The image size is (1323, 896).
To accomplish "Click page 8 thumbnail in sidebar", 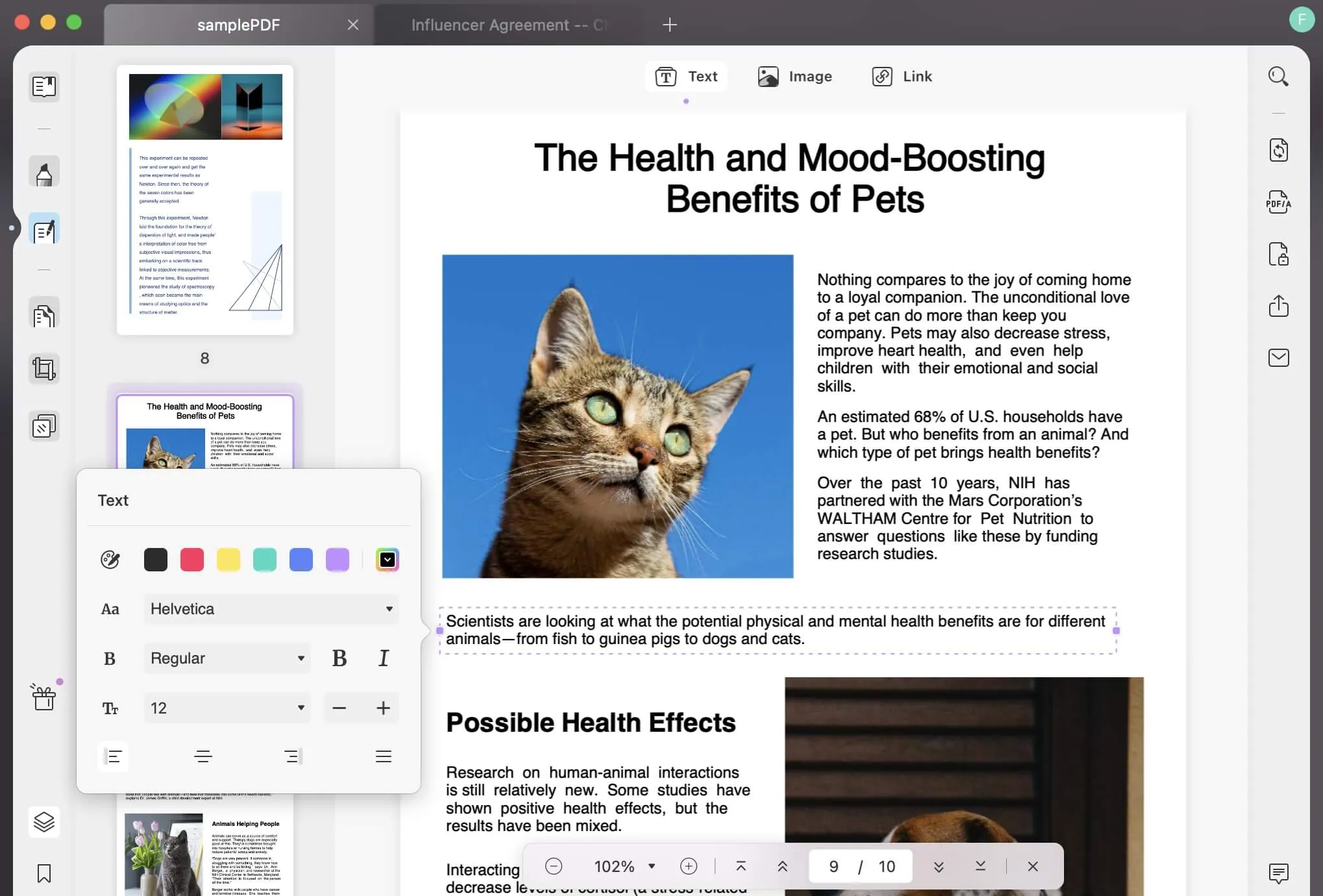I will click(x=204, y=199).
